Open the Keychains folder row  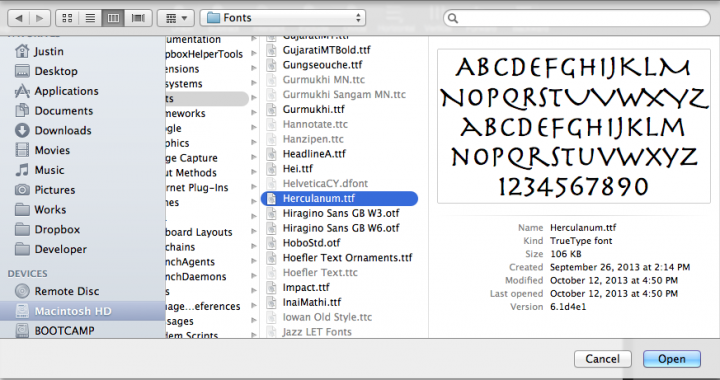click(211, 247)
